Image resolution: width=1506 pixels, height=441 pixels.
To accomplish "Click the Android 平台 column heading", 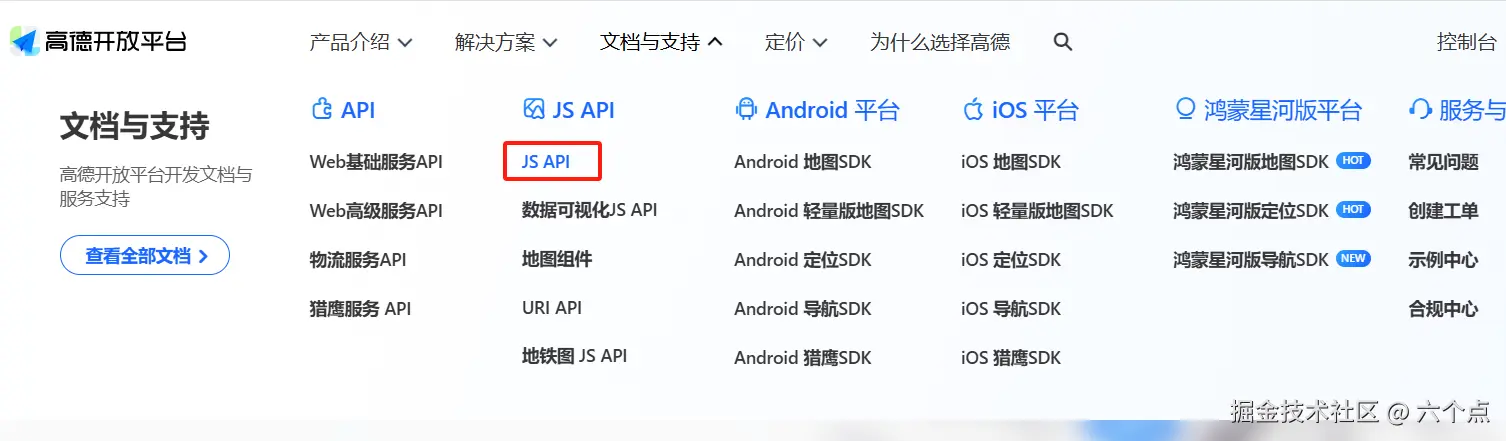I will point(833,110).
